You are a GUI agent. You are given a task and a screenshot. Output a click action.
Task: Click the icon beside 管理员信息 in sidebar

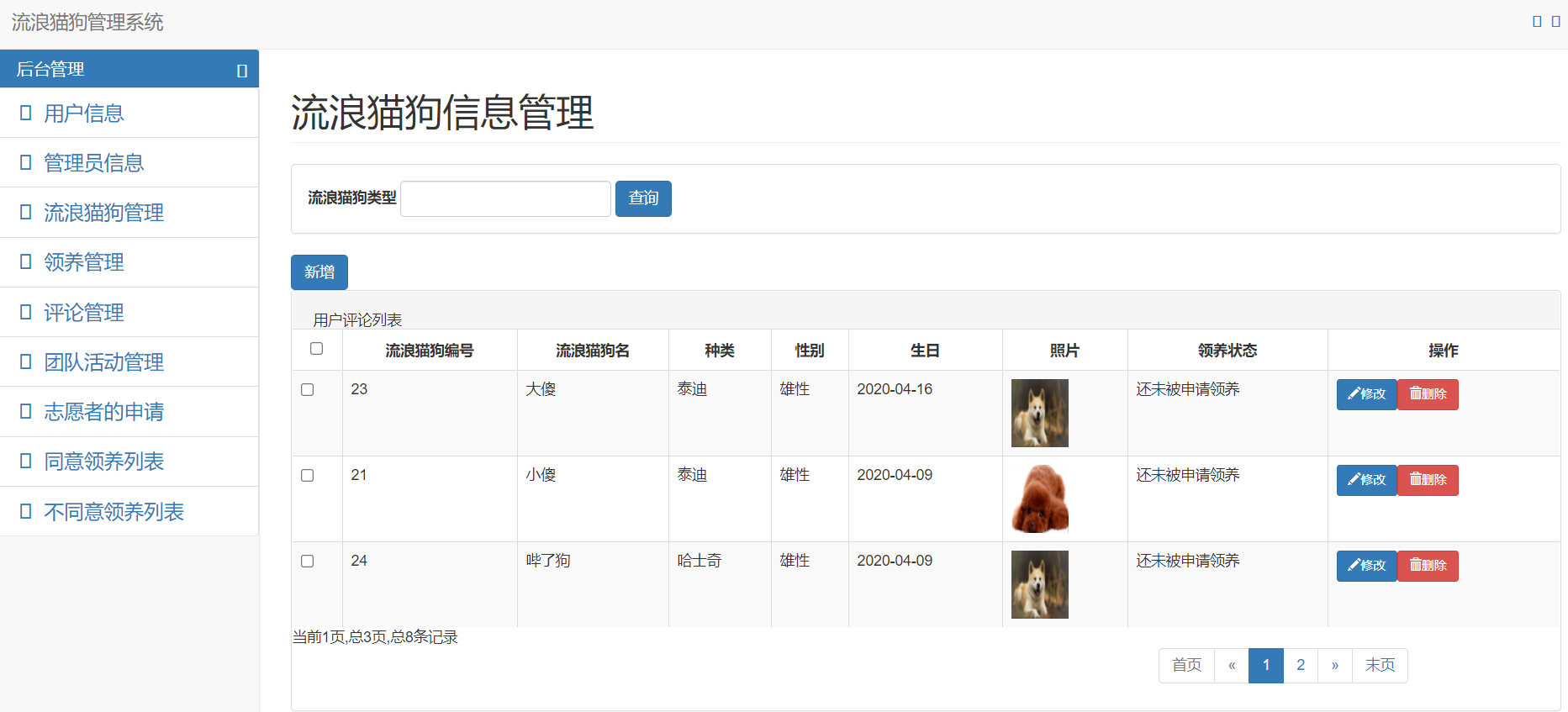point(26,162)
